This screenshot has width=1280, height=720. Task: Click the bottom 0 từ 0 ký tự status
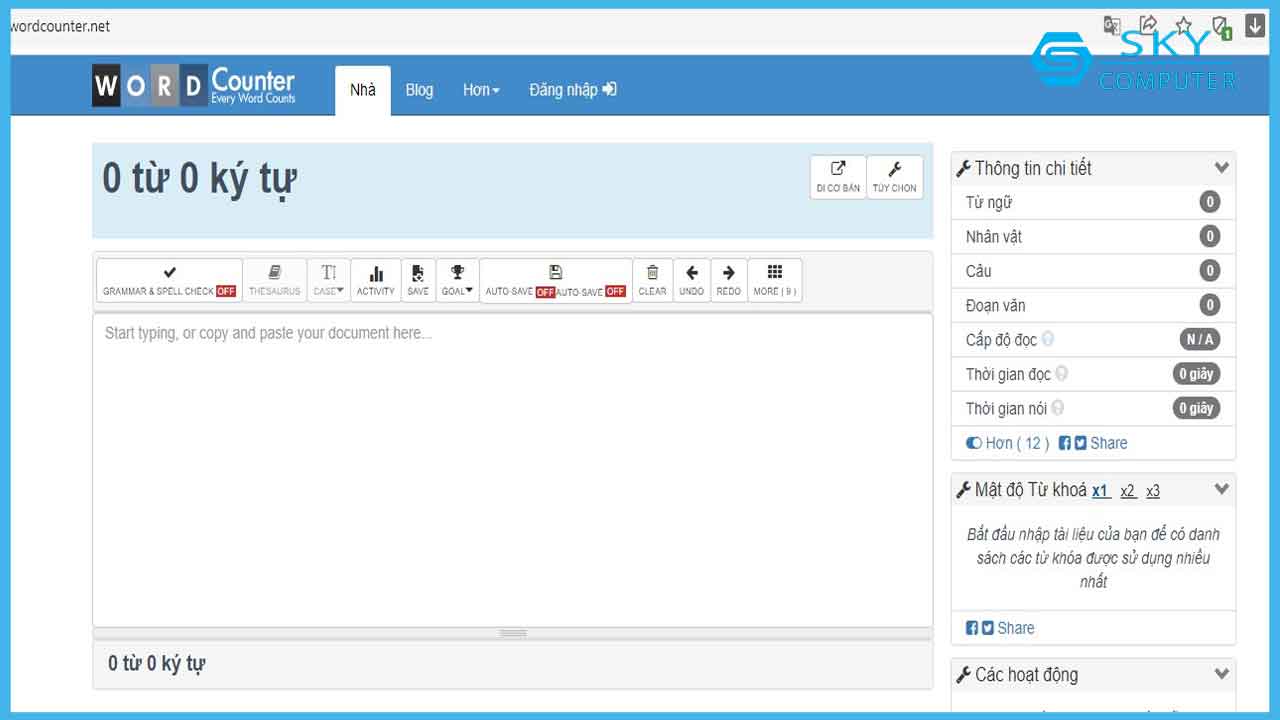click(x=157, y=663)
